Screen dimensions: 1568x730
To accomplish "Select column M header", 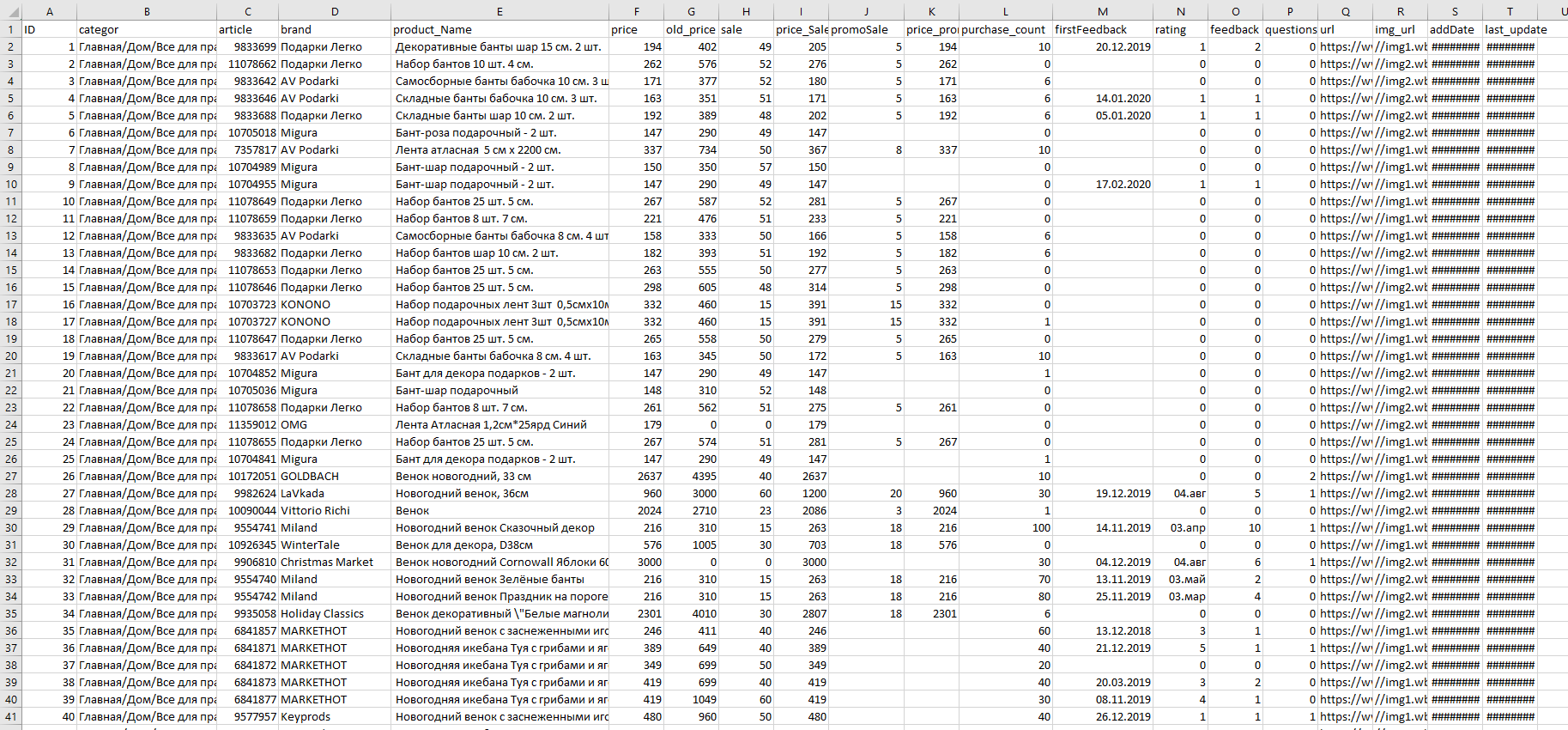I will tap(1103, 11).
